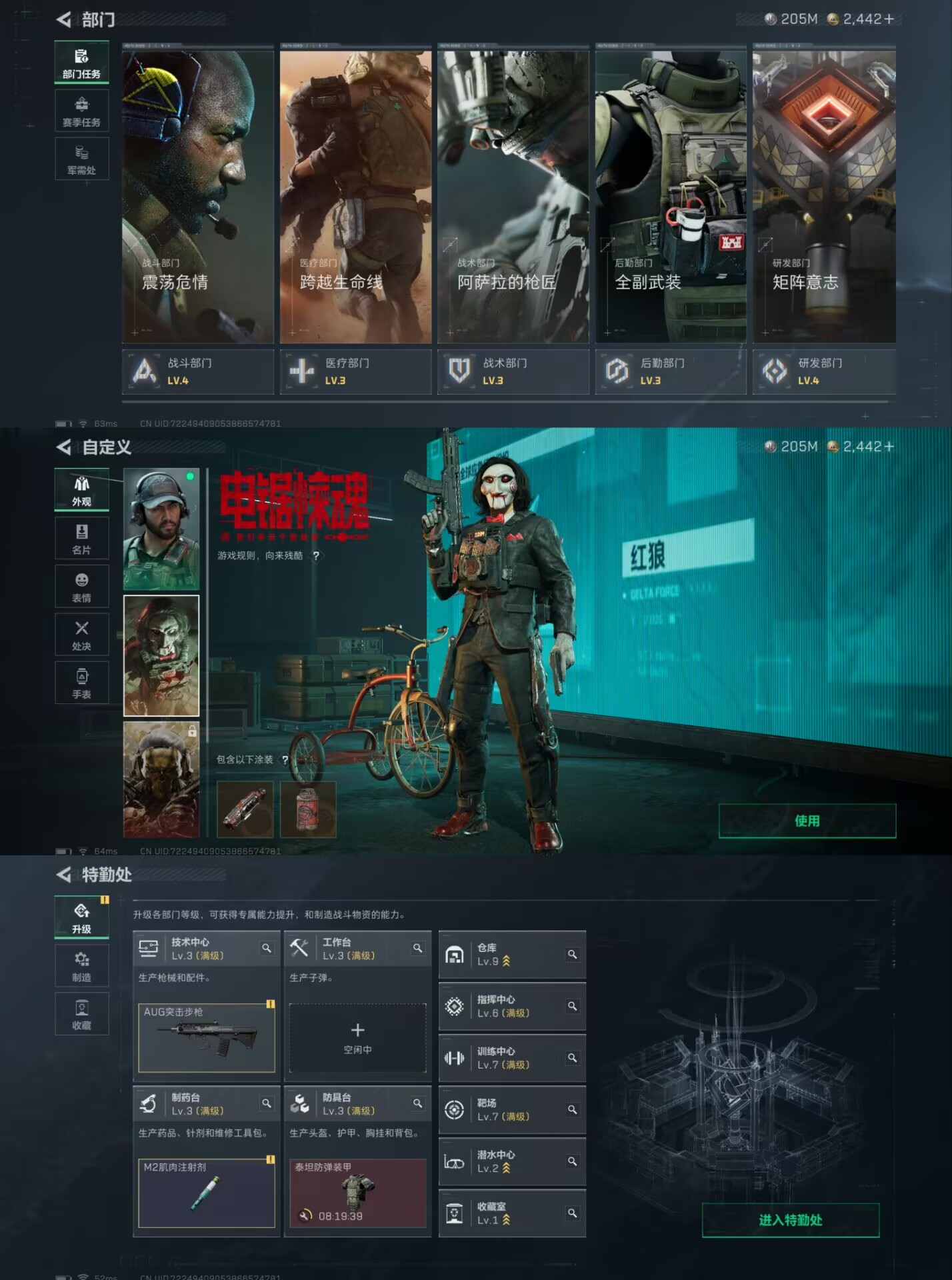Viewport: 952px width, 1280px height.
Task: Add item in the empty 空闲中 slot
Action: [357, 1037]
